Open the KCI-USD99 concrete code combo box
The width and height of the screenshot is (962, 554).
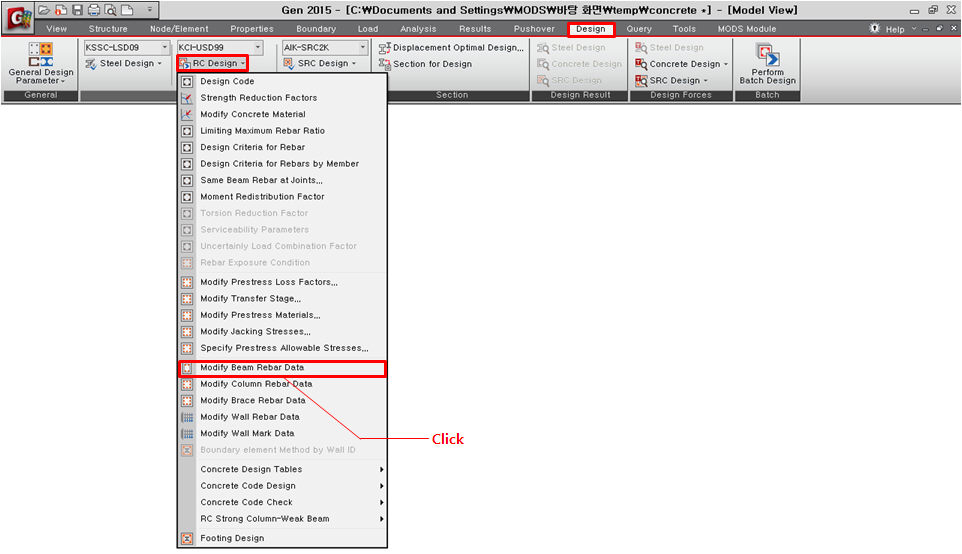(x=220, y=47)
